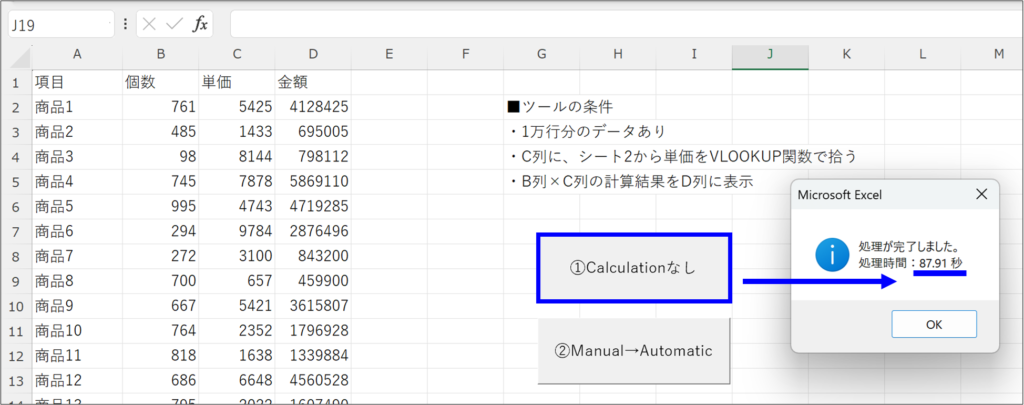The height and width of the screenshot is (405, 1024).
Task: Select cell with value 4128425
Action: click(x=313, y=107)
